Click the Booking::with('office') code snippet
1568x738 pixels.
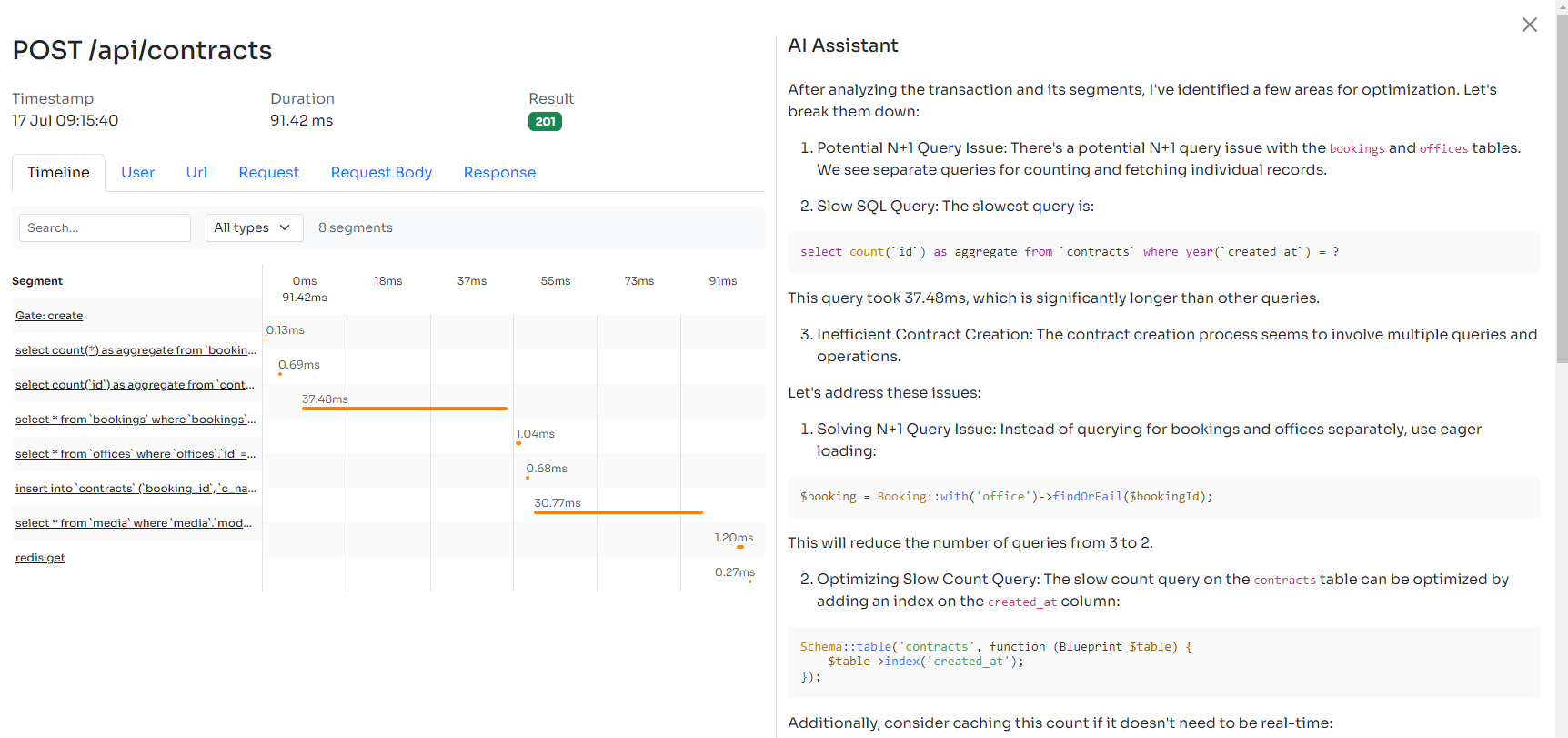click(1164, 497)
